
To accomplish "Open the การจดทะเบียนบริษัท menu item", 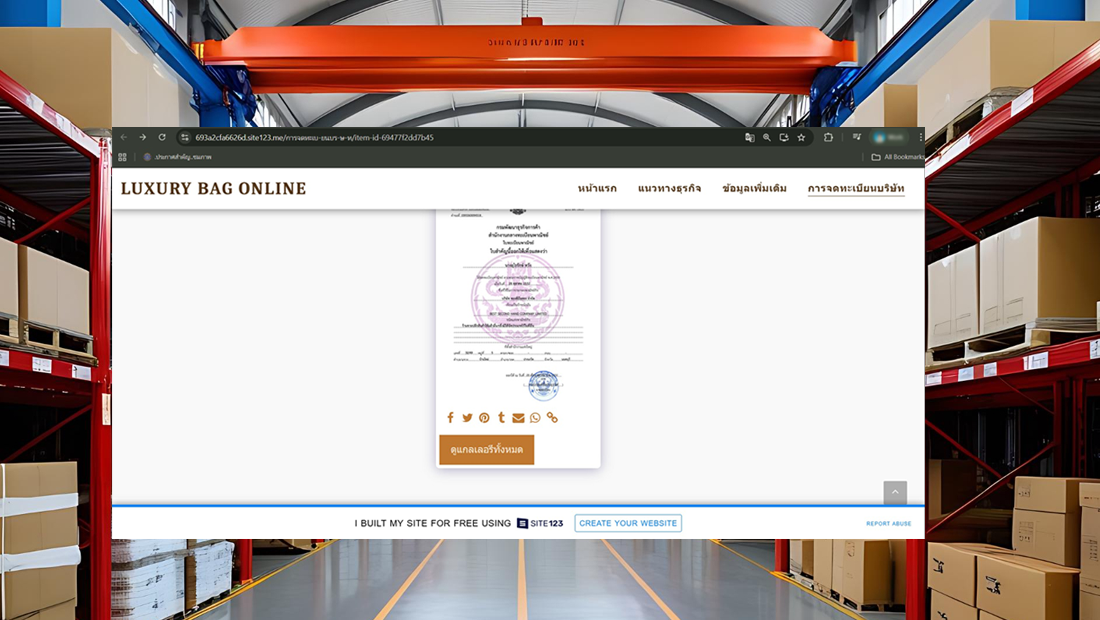I will (856, 189).
